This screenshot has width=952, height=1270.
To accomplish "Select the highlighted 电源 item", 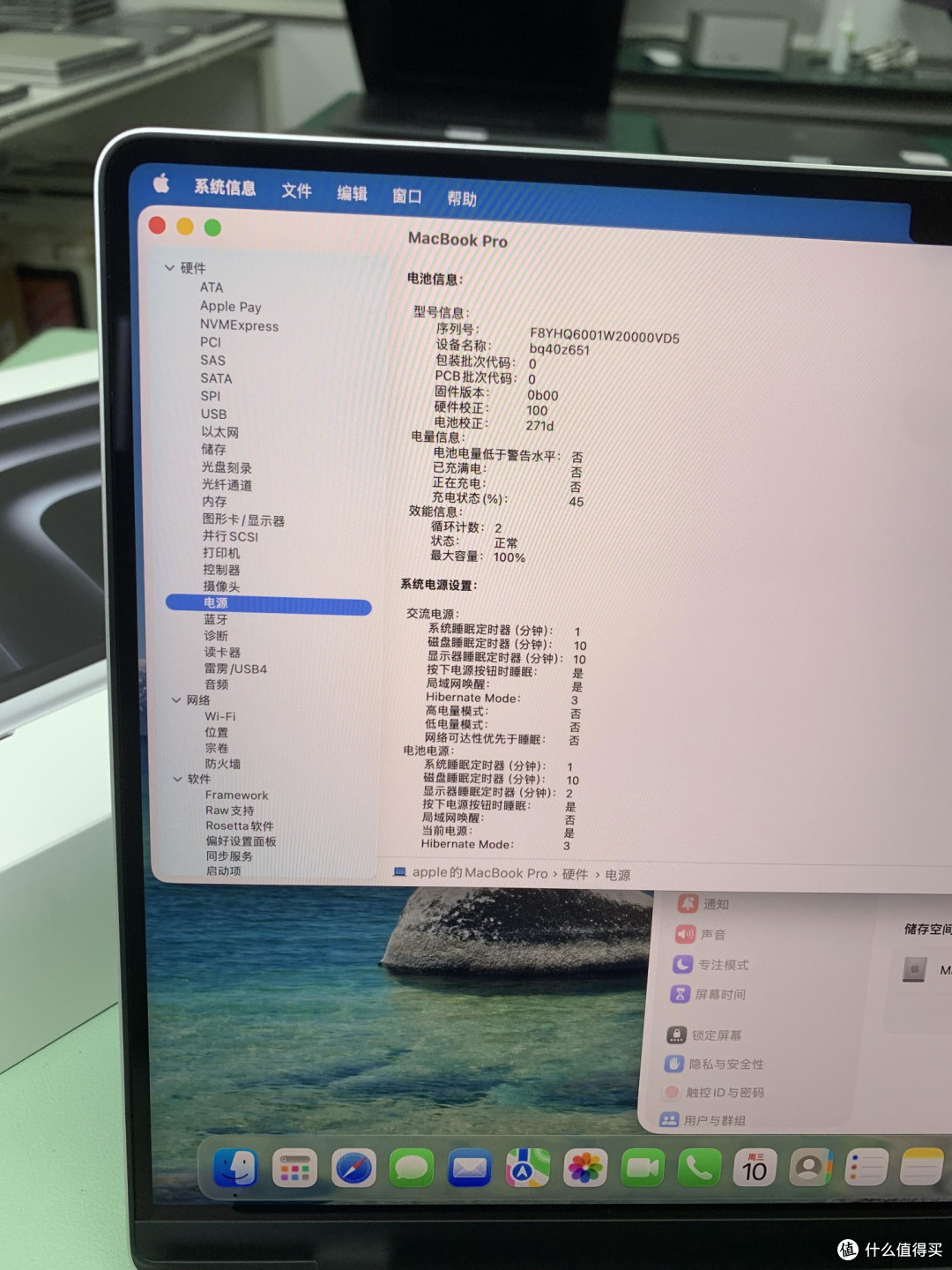I will pos(269,604).
